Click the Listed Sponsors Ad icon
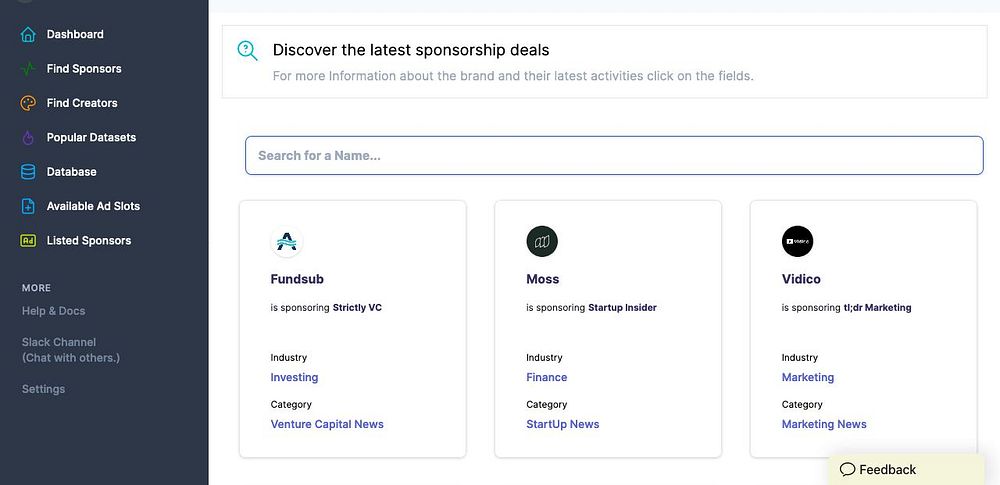The height and width of the screenshot is (485, 1000). tap(28, 241)
